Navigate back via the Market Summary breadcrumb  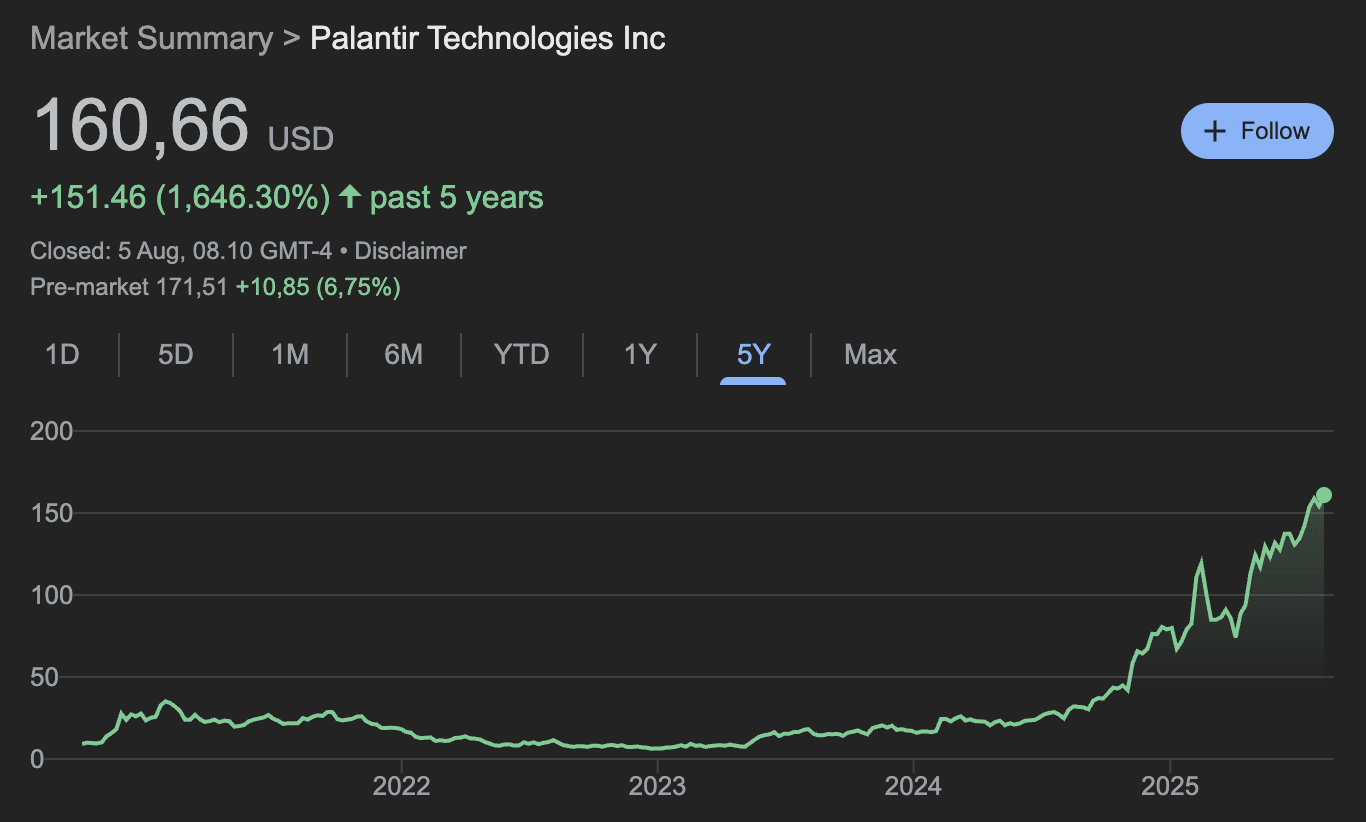click(x=151, y=38)
